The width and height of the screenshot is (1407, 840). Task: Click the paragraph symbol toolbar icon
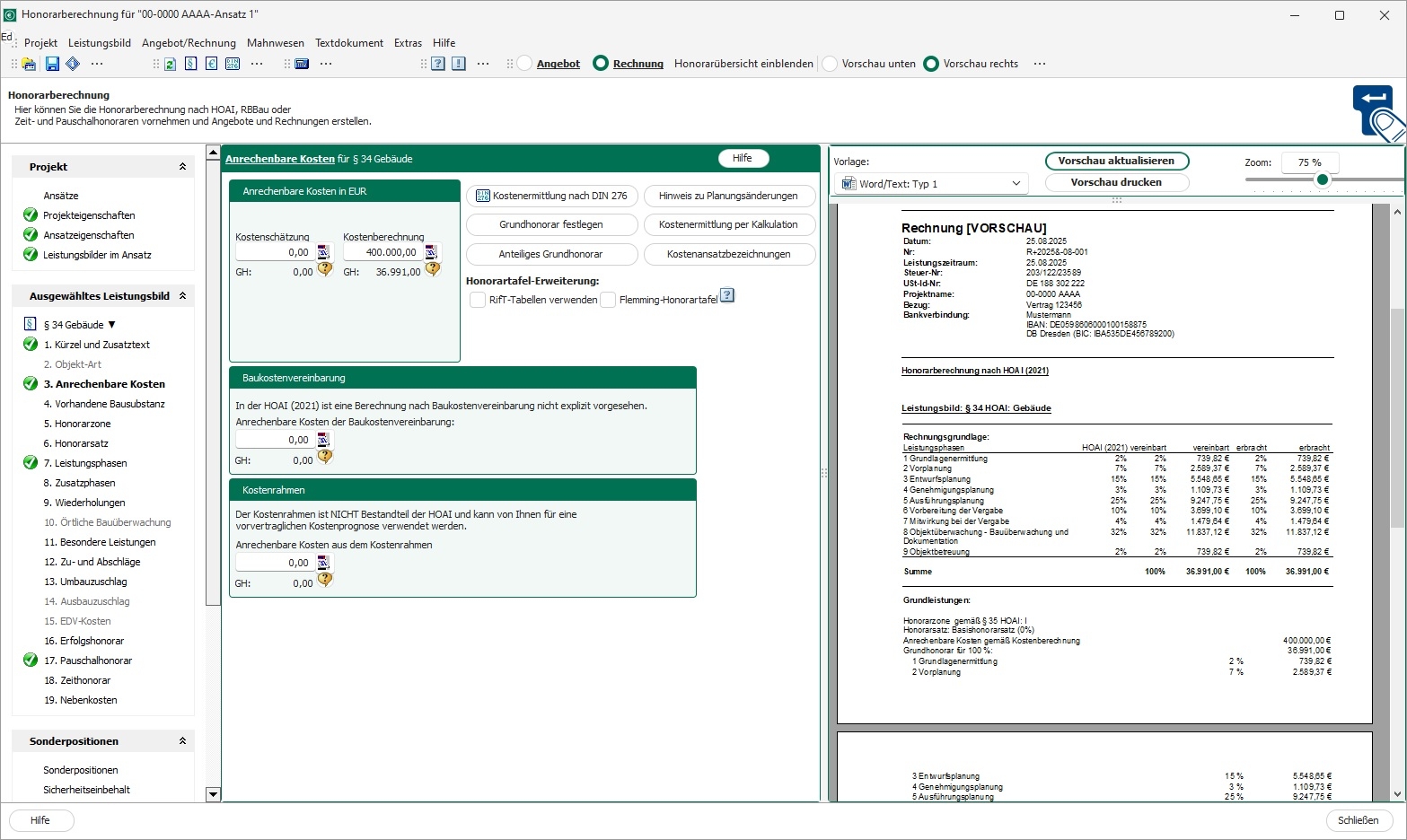[190, 64]
